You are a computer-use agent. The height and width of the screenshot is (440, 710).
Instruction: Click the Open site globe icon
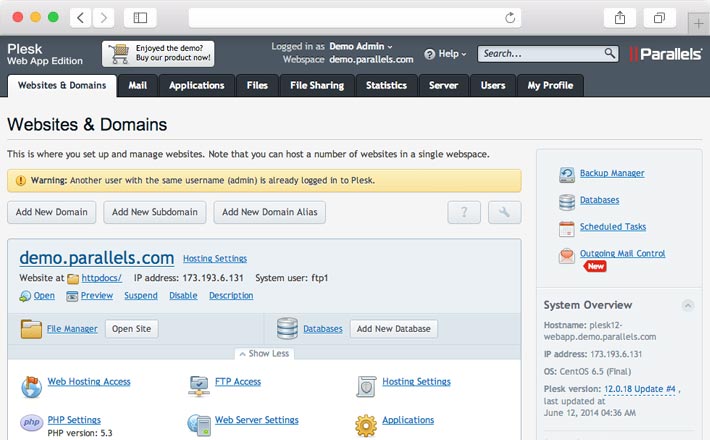tap(25, 296)
